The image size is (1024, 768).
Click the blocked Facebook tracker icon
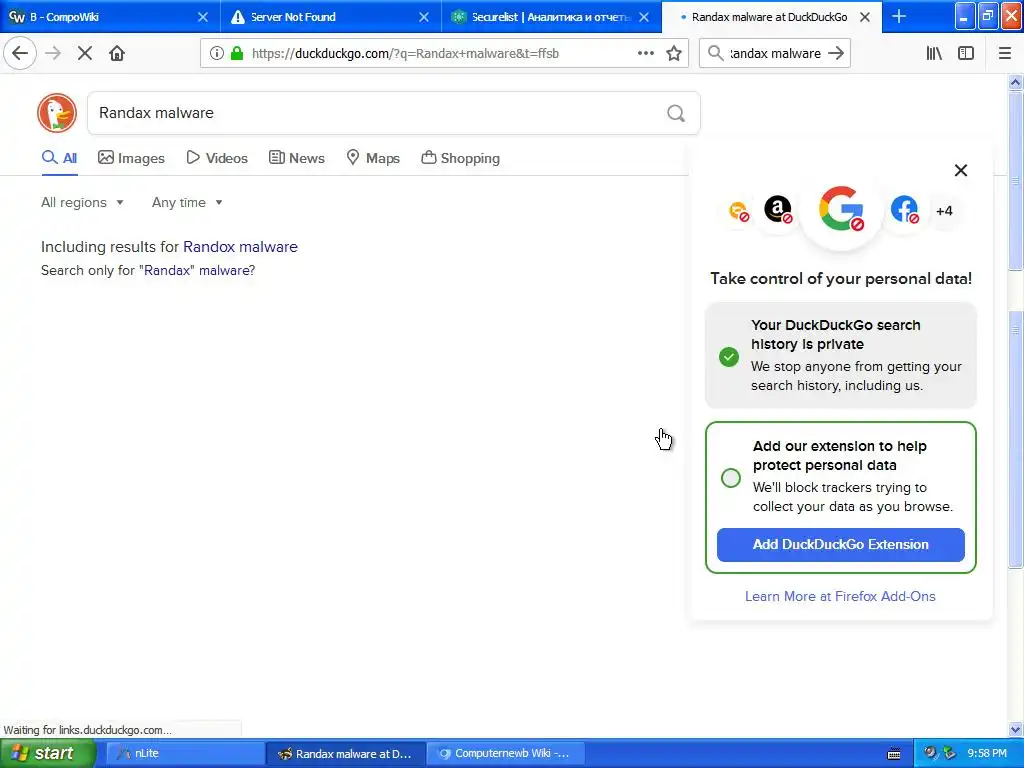tap(904, 210)
